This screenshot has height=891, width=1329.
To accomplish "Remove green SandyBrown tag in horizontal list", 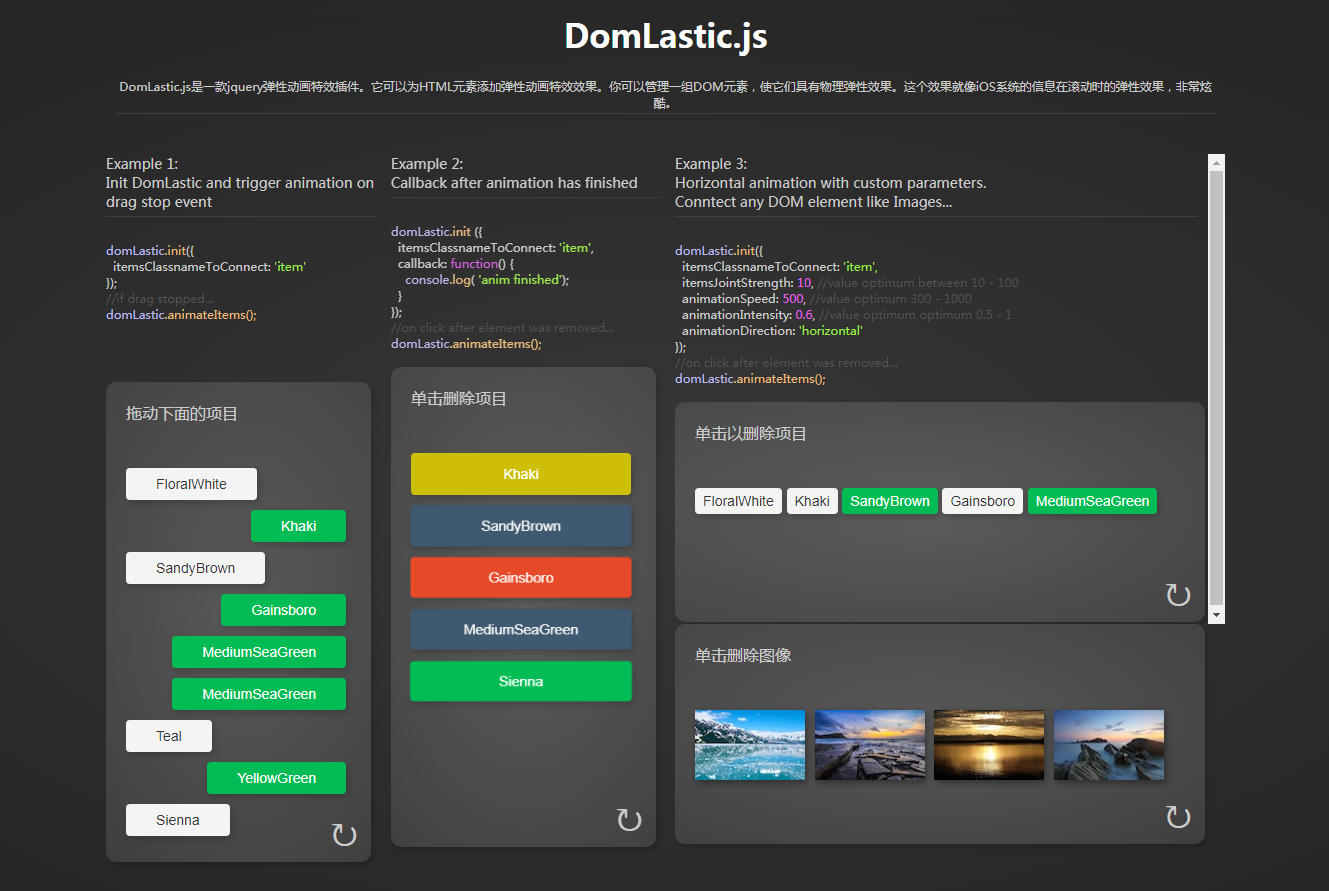I will click(889, 501).
